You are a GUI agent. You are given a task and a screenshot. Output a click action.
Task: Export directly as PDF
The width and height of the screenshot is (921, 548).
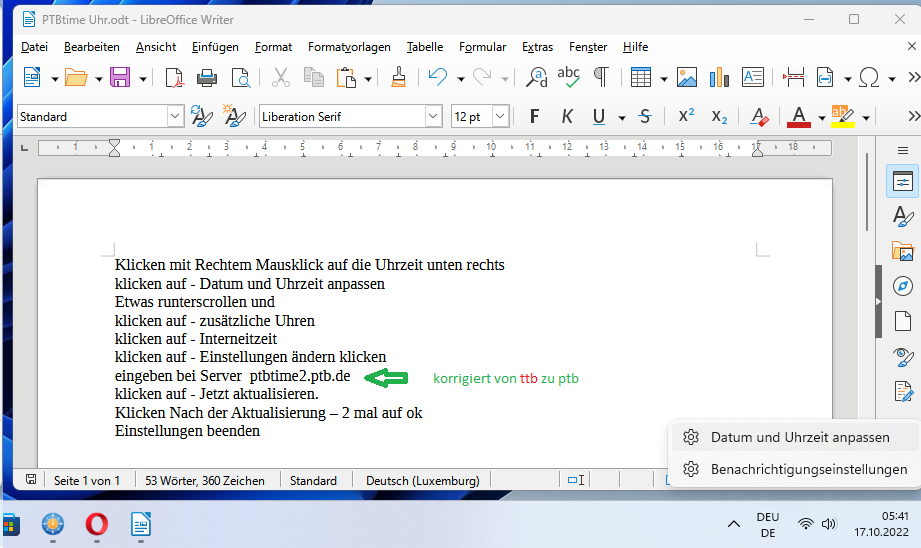click(174, 78)
